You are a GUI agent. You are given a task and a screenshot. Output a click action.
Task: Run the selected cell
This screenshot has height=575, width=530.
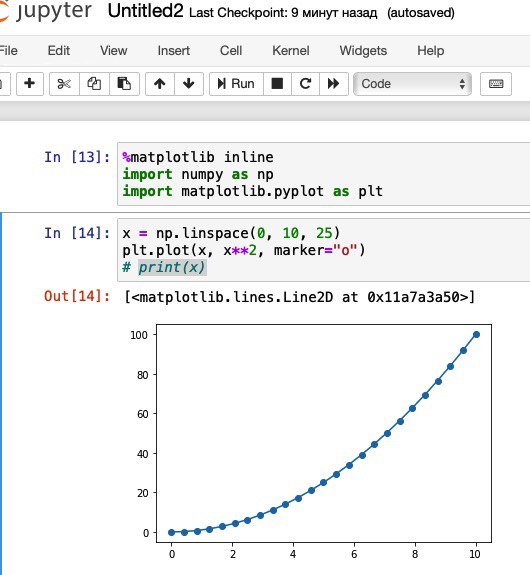point(236,84)
